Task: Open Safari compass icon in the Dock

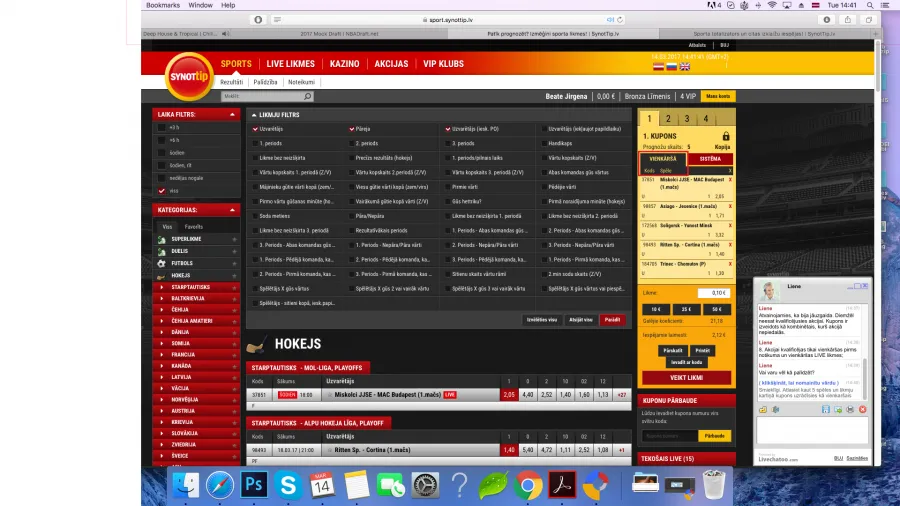Action: pyautogui.click(x=220, y=485)
